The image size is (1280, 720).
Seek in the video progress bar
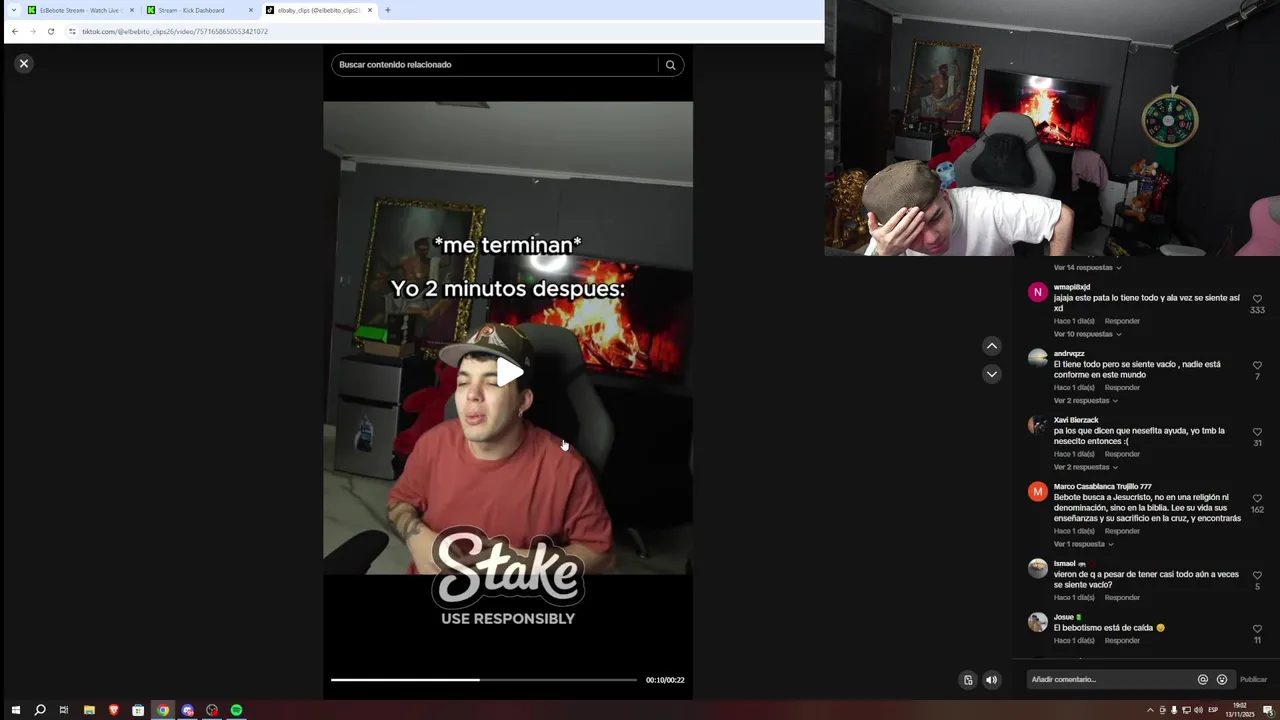(484, 680)
